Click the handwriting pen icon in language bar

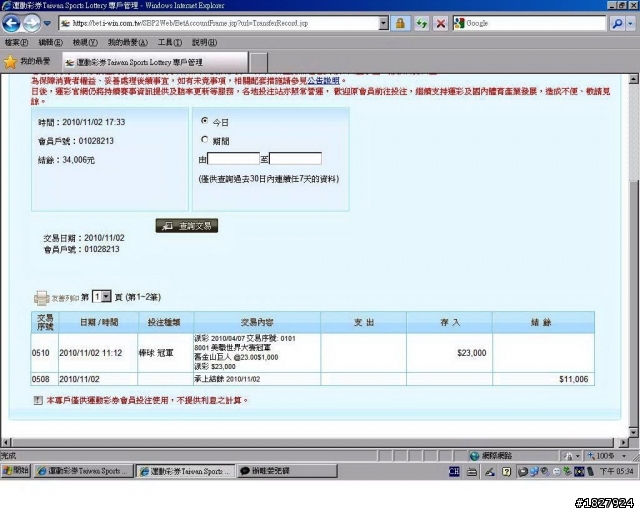pos(489,472)
